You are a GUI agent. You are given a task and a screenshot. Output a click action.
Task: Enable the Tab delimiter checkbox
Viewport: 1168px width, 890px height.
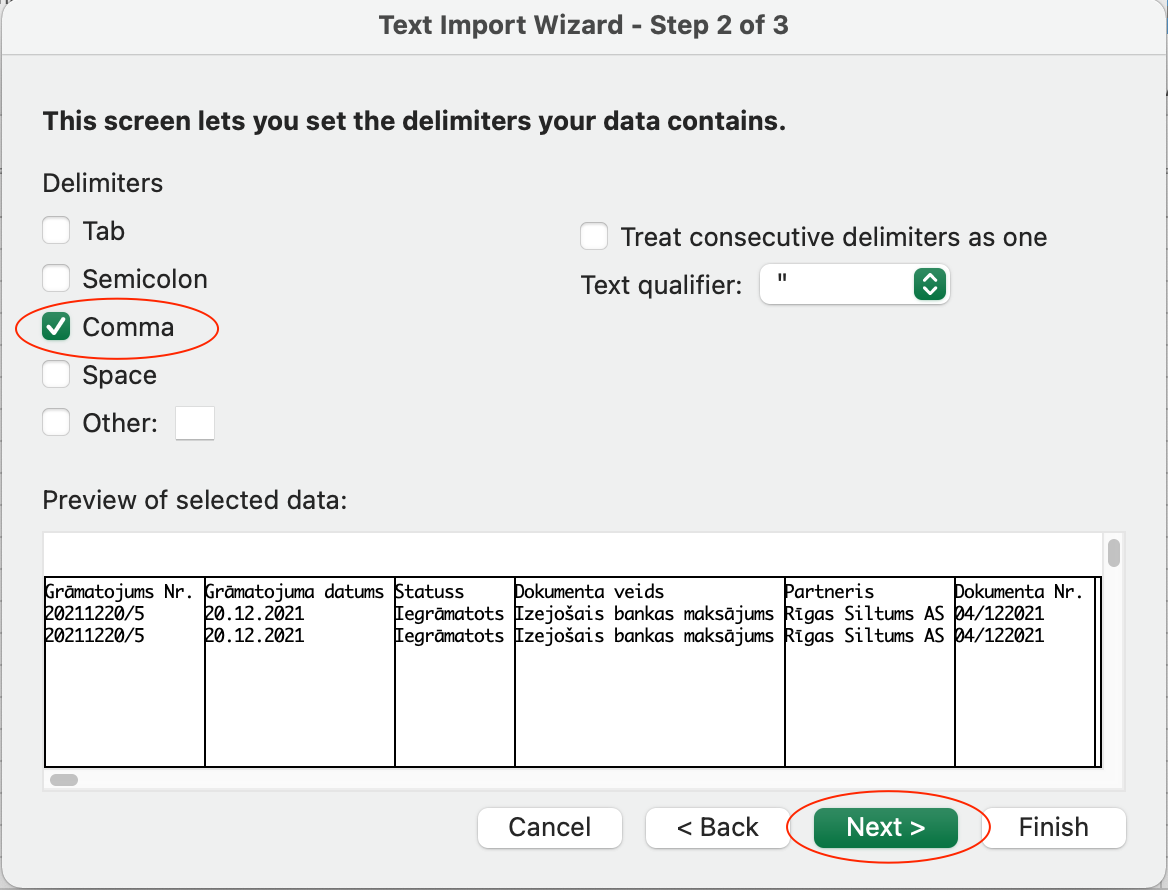56,231
